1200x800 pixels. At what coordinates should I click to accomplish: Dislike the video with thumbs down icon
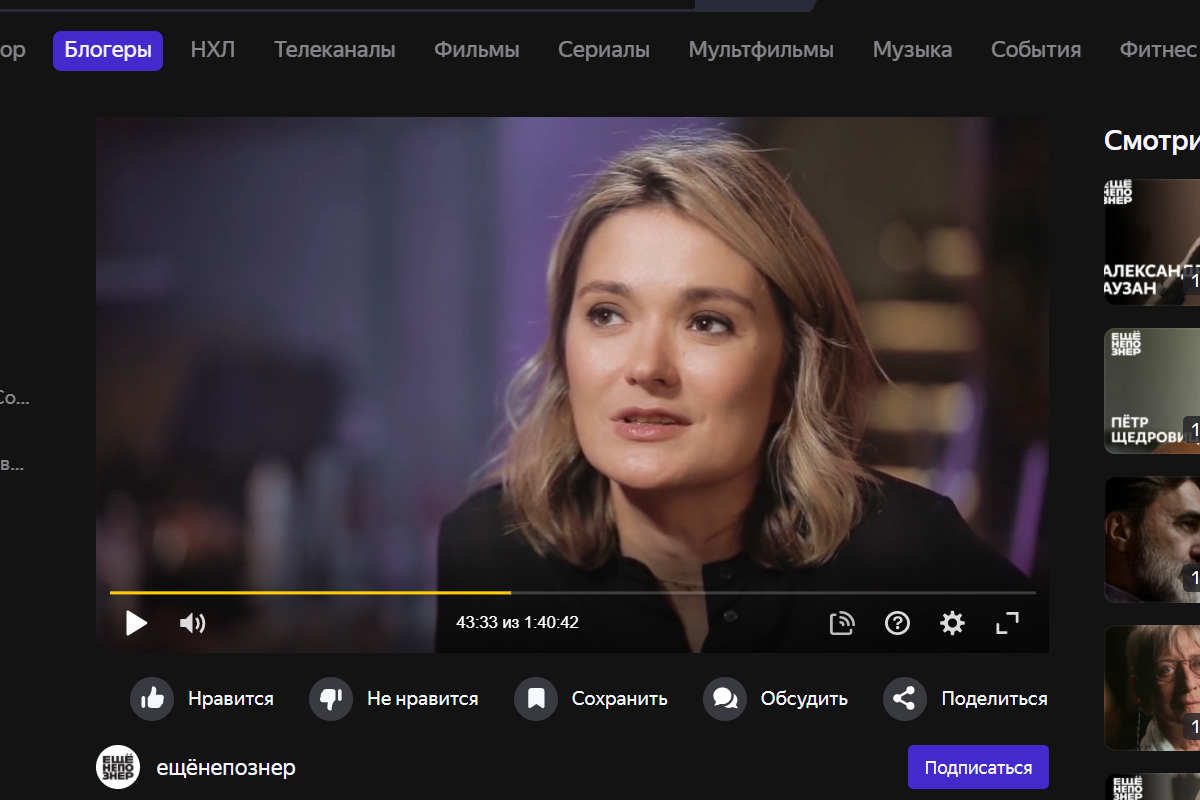(x=330, y=699)
